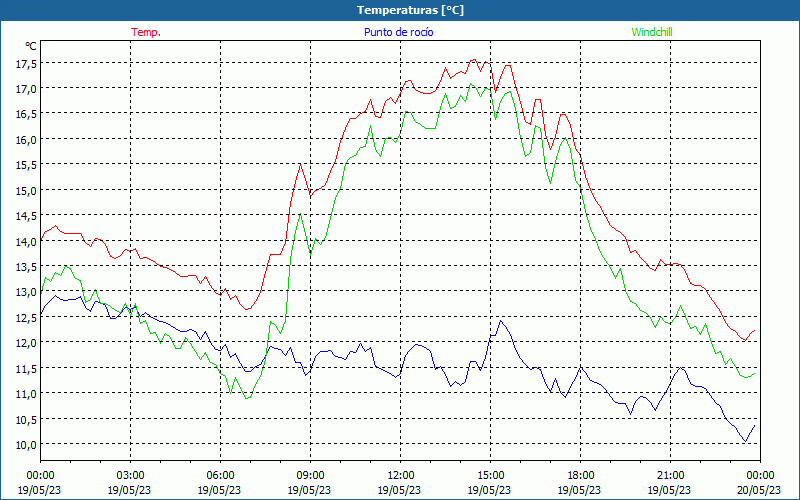Click the 16,5 y-axis value
The width and height of the screenshot is (800, 500).
tap(27, 114)
